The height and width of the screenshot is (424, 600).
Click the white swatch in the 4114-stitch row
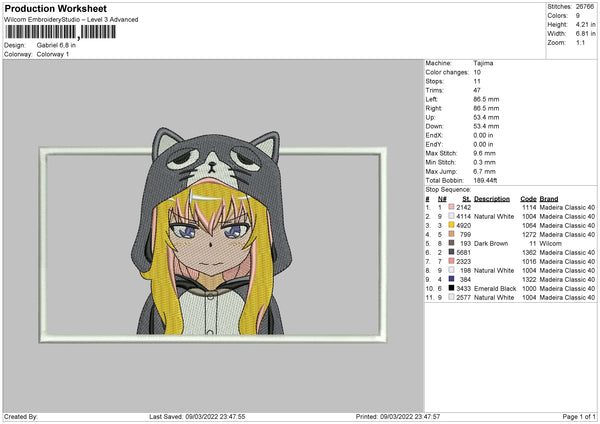[x=451, y=216]
